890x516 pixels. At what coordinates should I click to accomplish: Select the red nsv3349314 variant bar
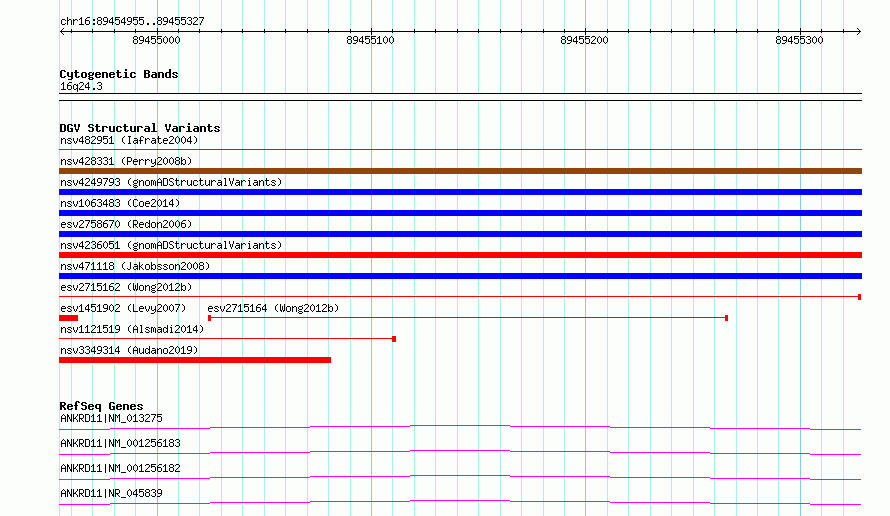click(195, 360)
